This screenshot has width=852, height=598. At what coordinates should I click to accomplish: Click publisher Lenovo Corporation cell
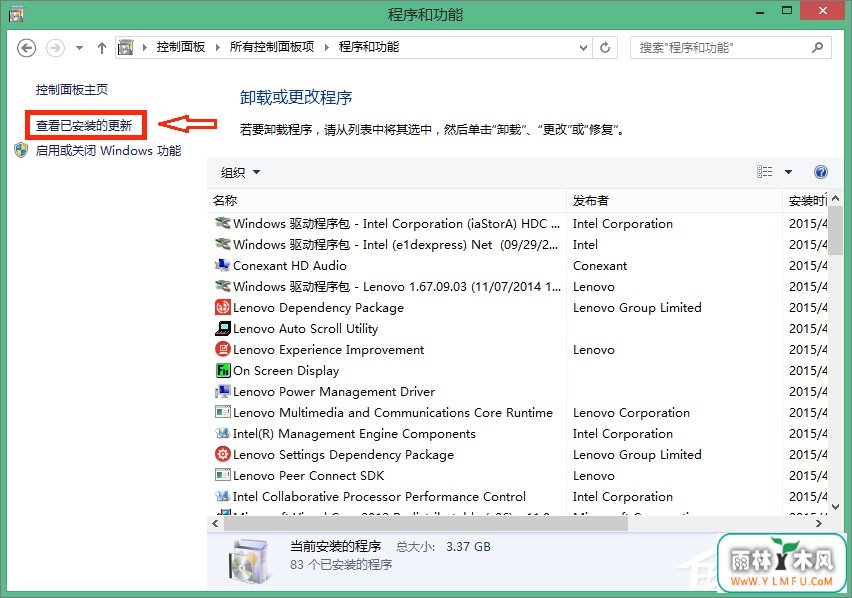[631, 413]
